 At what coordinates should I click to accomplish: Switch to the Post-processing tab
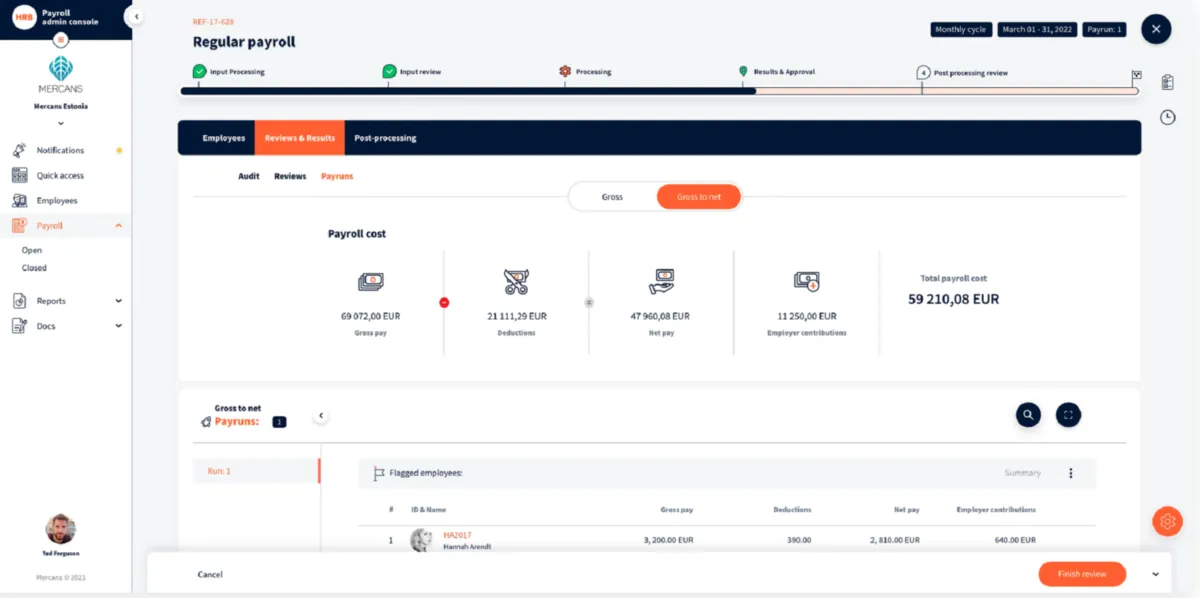(385, 138)
